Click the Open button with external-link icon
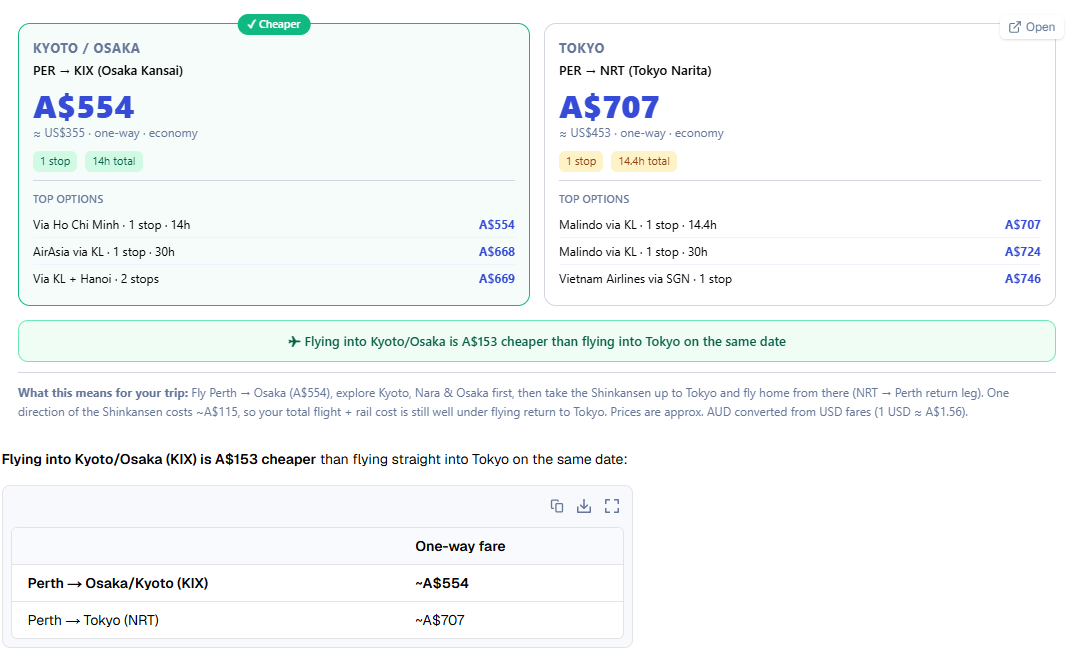The image size is (1075, 656). coord(1031,27)
